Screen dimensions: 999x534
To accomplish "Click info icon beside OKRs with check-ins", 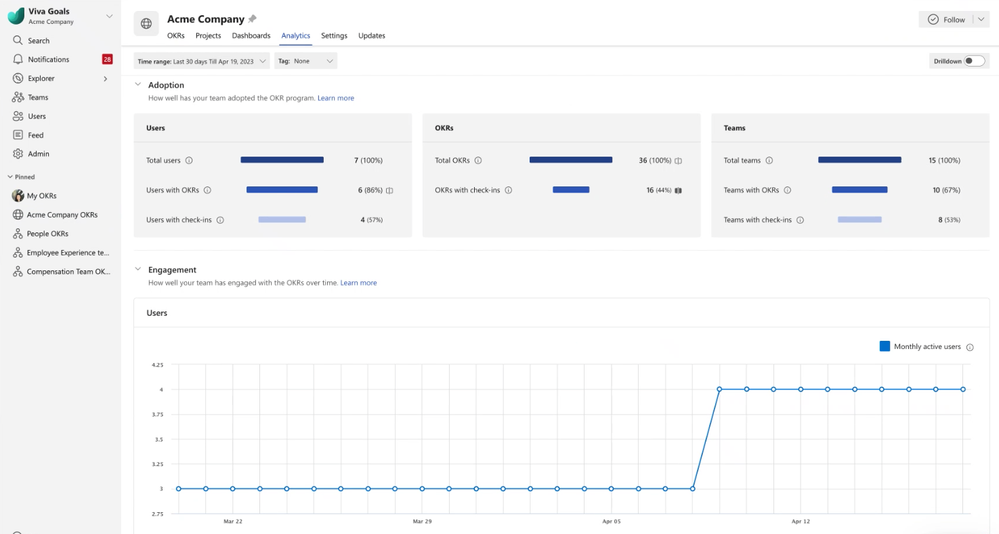I will coord(508,190).
